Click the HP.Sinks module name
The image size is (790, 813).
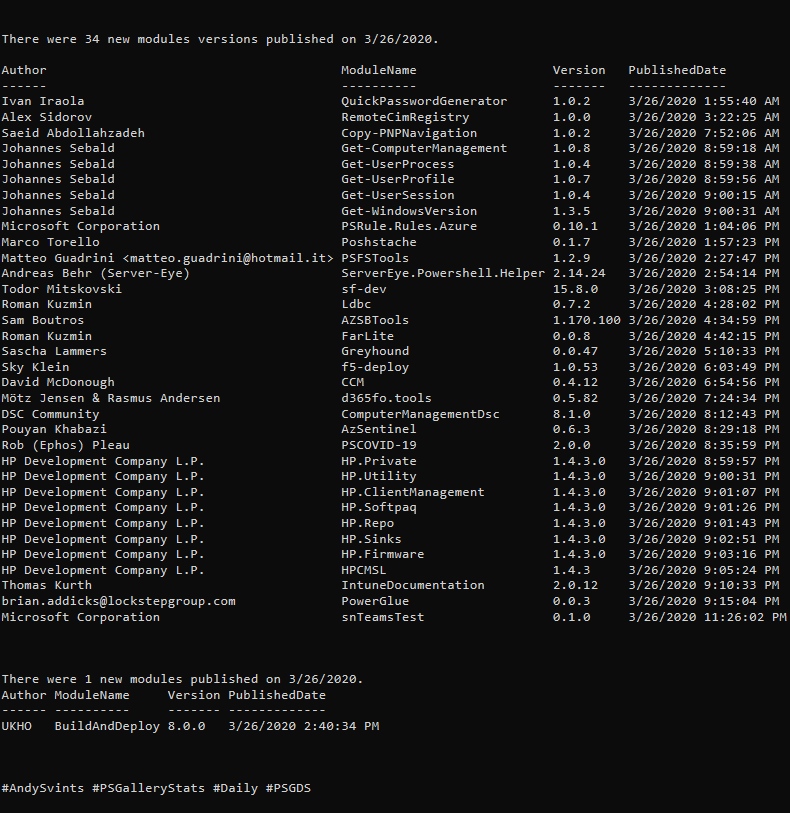tap(371, 539)
